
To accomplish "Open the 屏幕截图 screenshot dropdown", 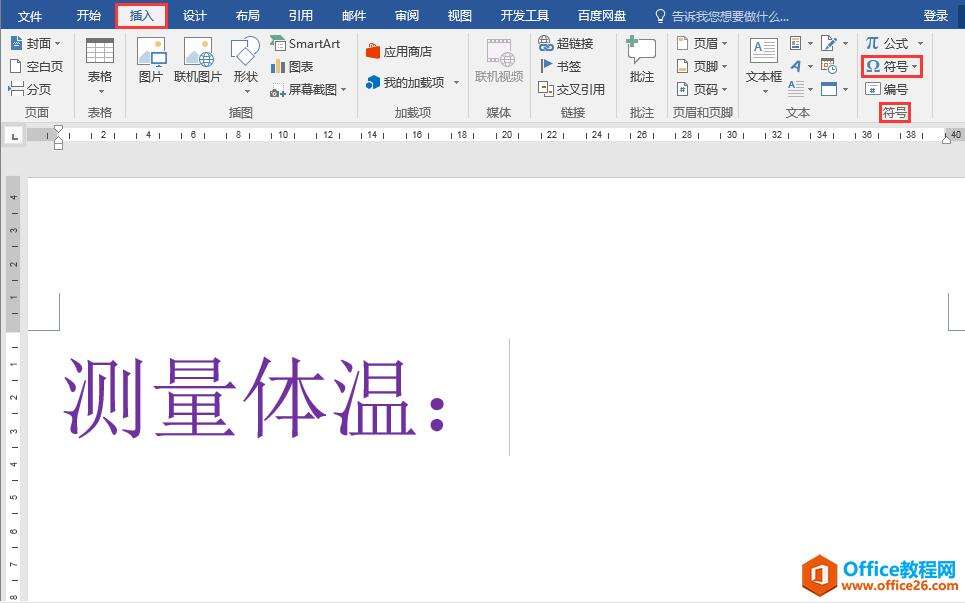I will (x=308, y=89).
